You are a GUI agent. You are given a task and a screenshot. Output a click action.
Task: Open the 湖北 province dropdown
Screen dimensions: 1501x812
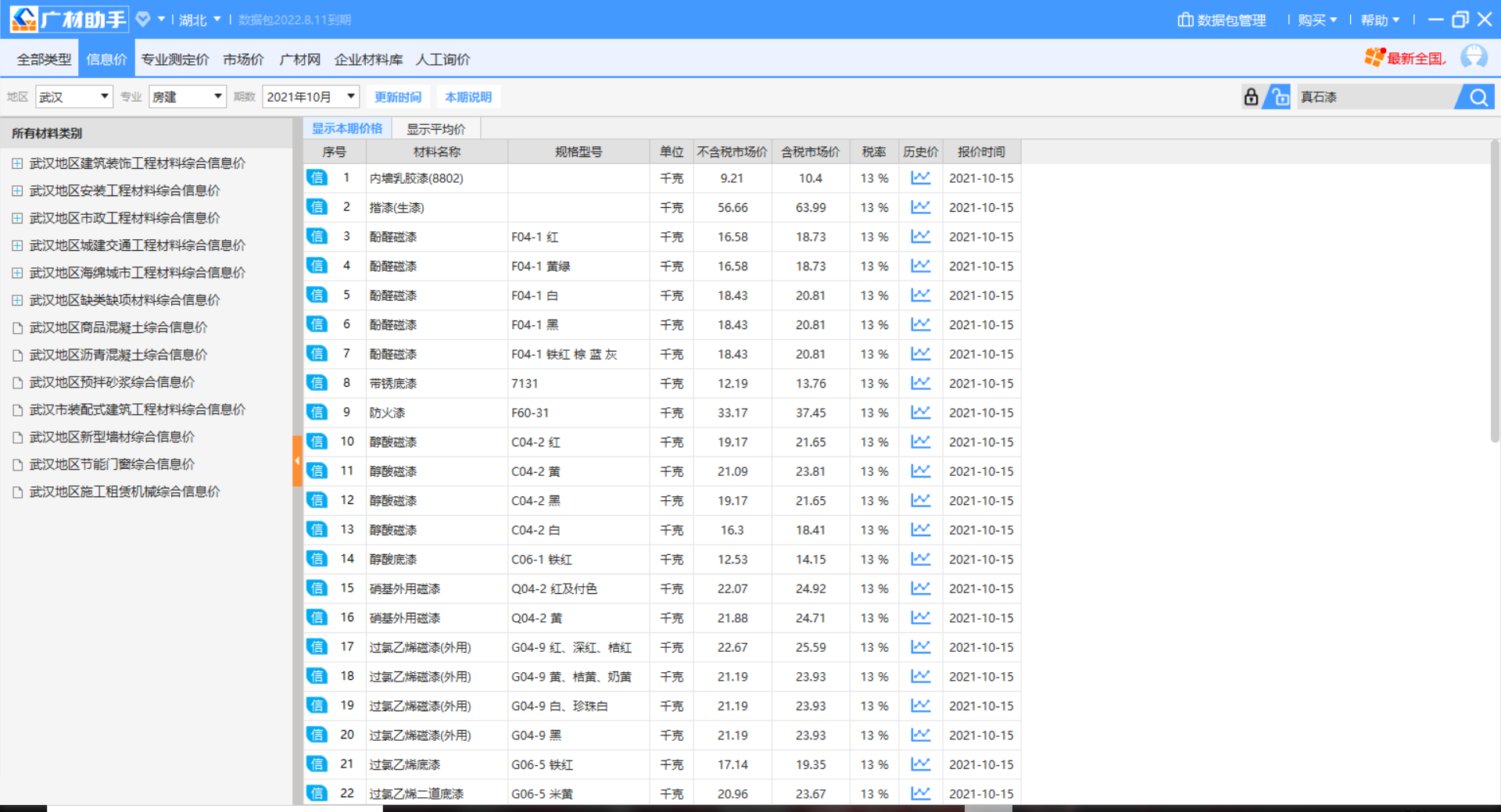coord(200,20)
